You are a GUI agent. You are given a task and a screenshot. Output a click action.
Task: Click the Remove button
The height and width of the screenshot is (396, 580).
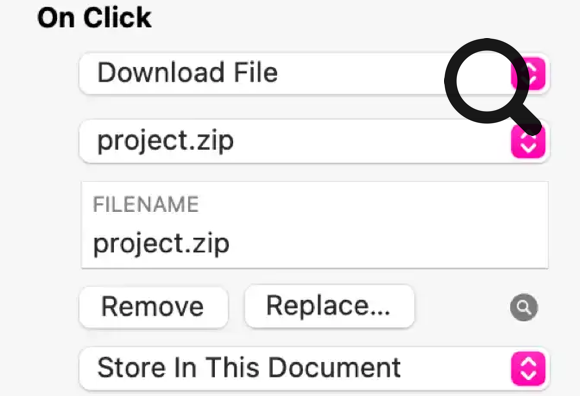pos(153,307)
